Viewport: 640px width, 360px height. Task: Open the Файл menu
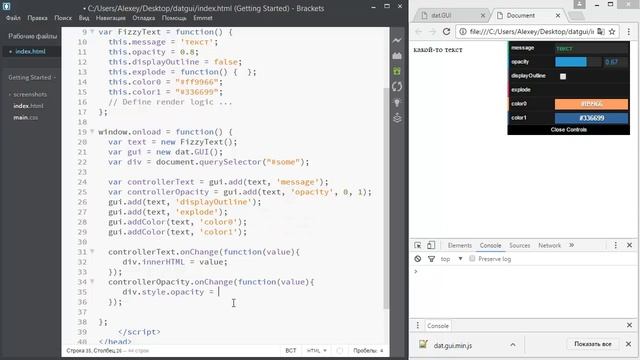pyautogui.click(x=13, y=18)
